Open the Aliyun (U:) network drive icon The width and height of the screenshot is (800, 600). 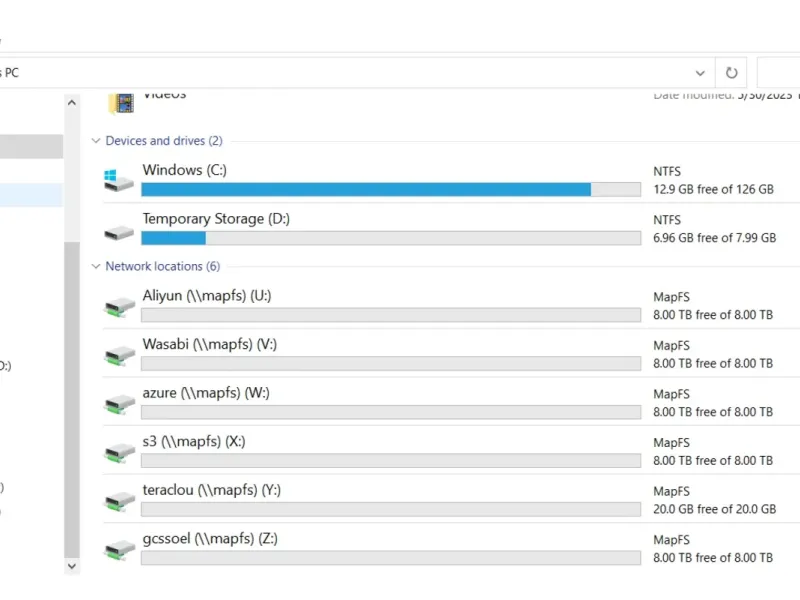[120, 306]
